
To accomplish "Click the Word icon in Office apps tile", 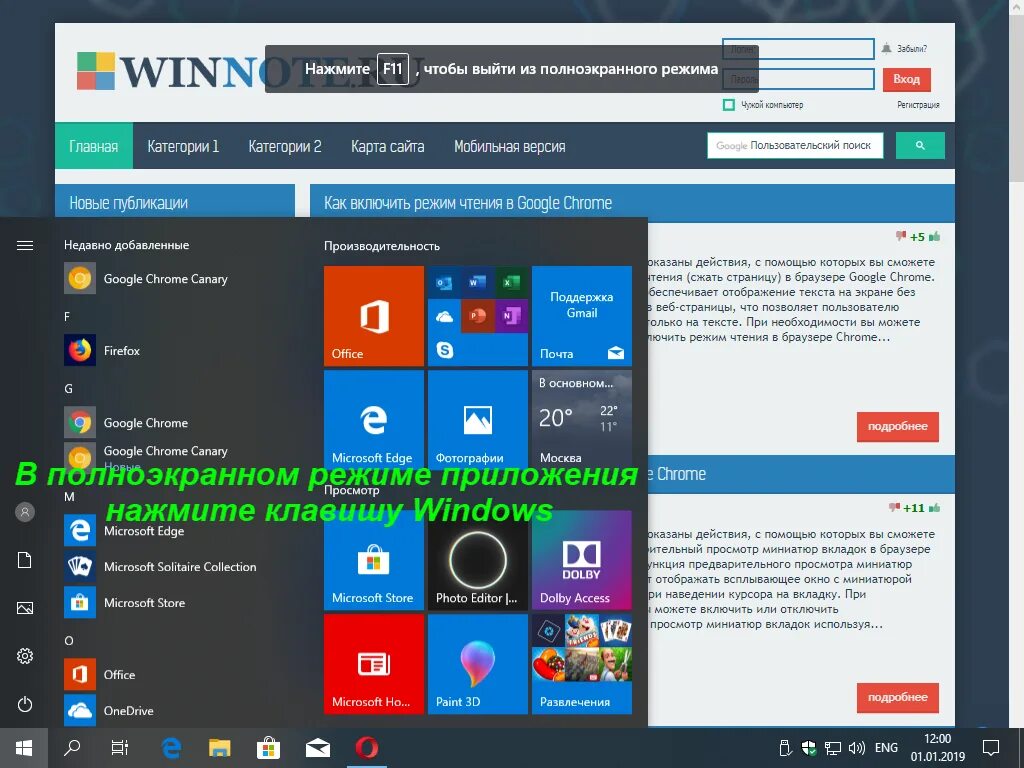I will (477, 282).
